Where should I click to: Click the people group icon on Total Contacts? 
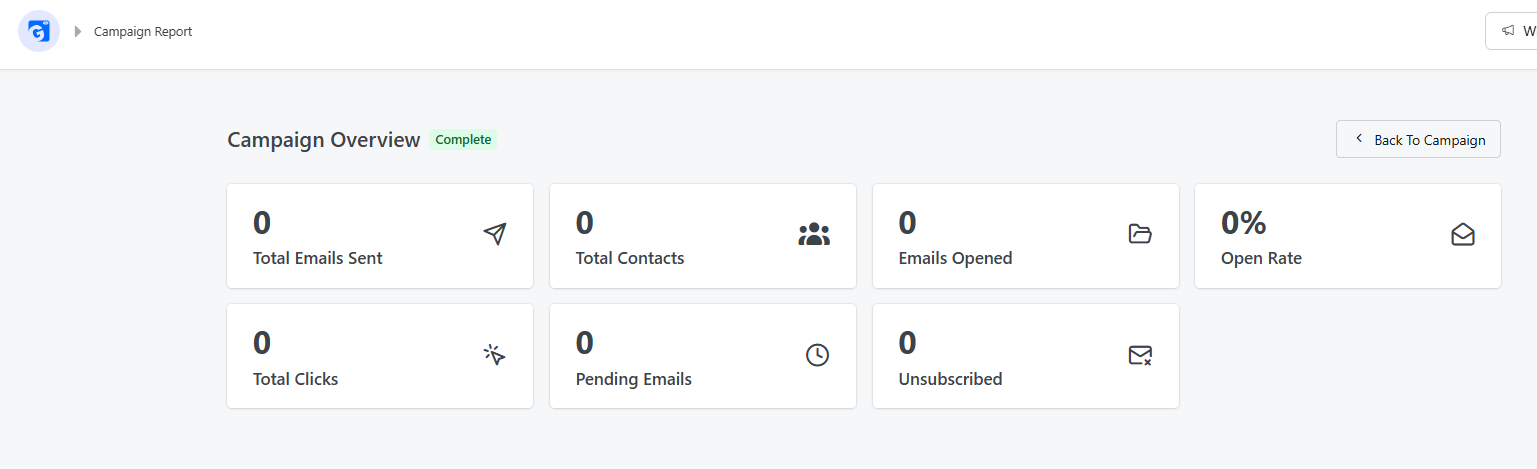(x=814, y=235)
